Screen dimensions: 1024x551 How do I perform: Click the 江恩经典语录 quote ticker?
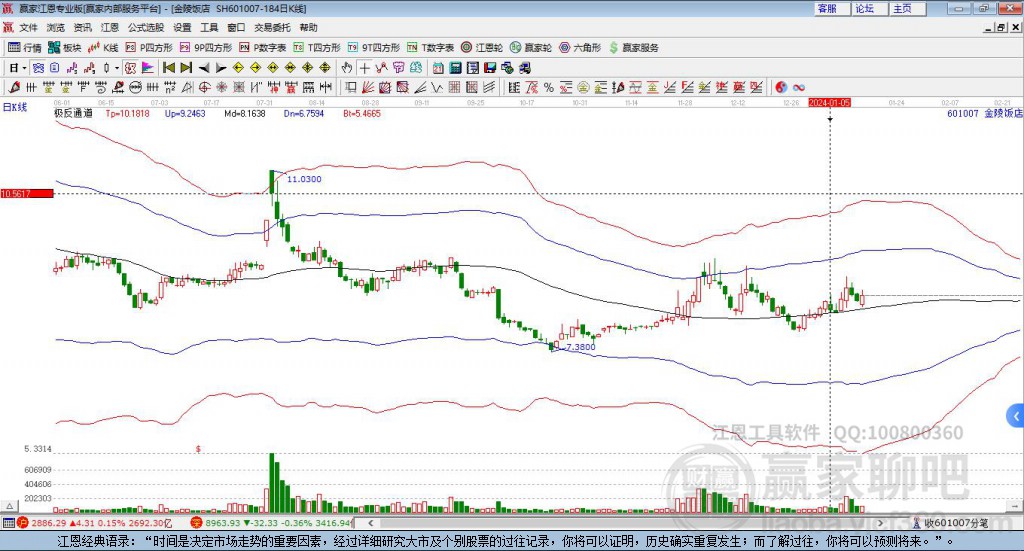tap(505, 541)
